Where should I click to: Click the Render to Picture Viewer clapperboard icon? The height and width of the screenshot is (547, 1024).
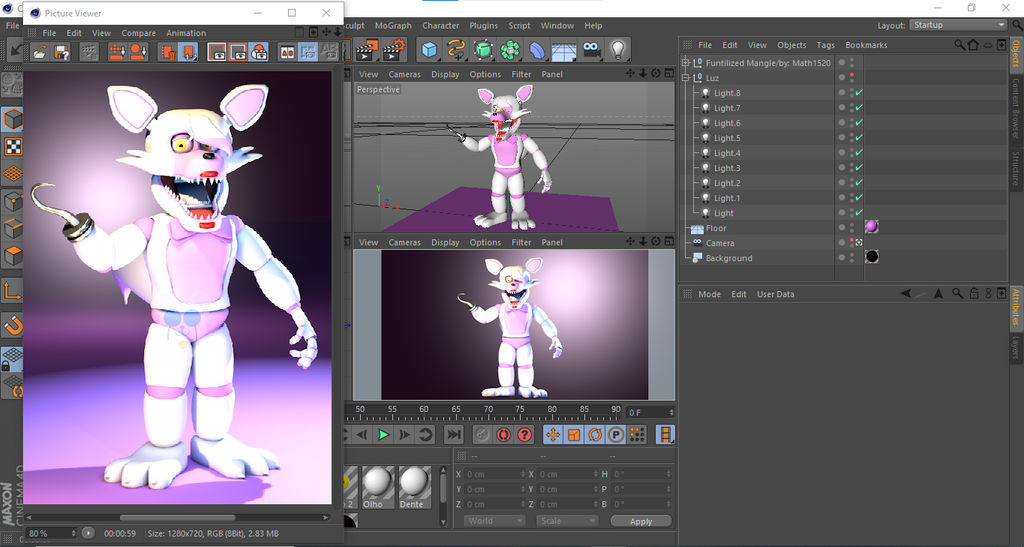(367, 50)
